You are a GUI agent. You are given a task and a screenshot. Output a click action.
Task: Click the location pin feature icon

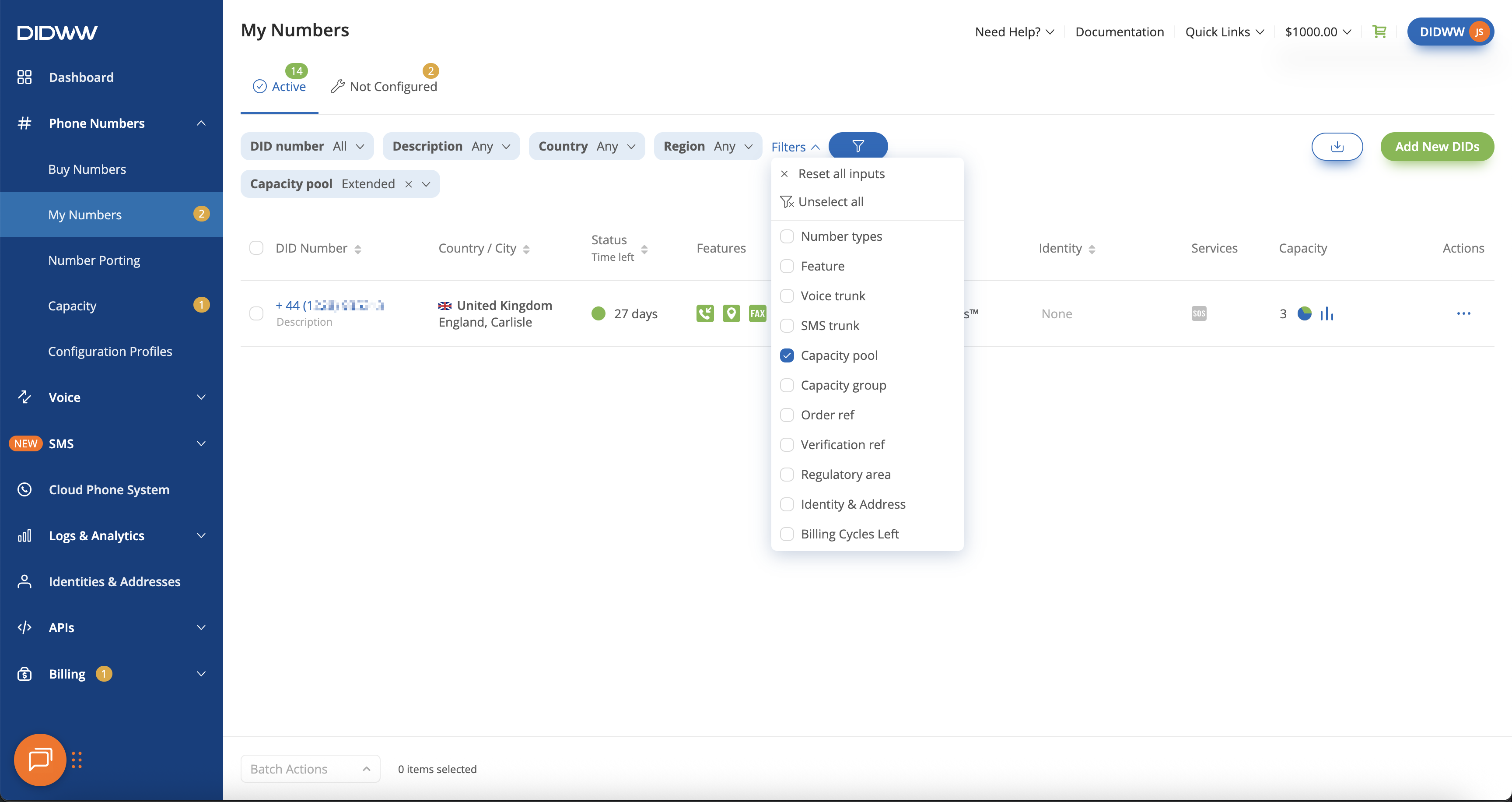click(x=731, y=313)
